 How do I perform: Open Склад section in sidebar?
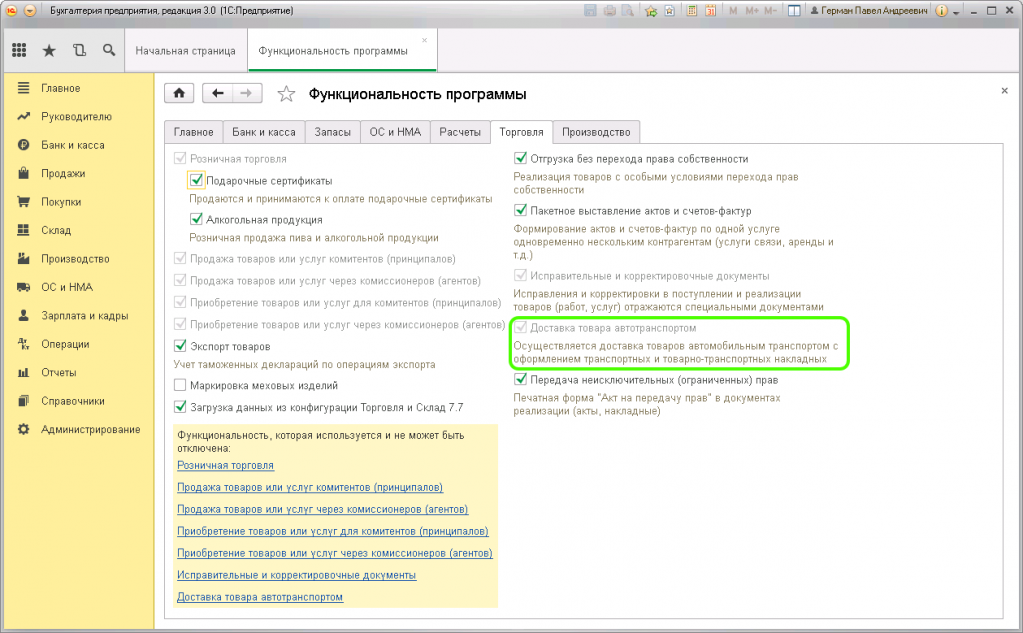tap(55, 230)
